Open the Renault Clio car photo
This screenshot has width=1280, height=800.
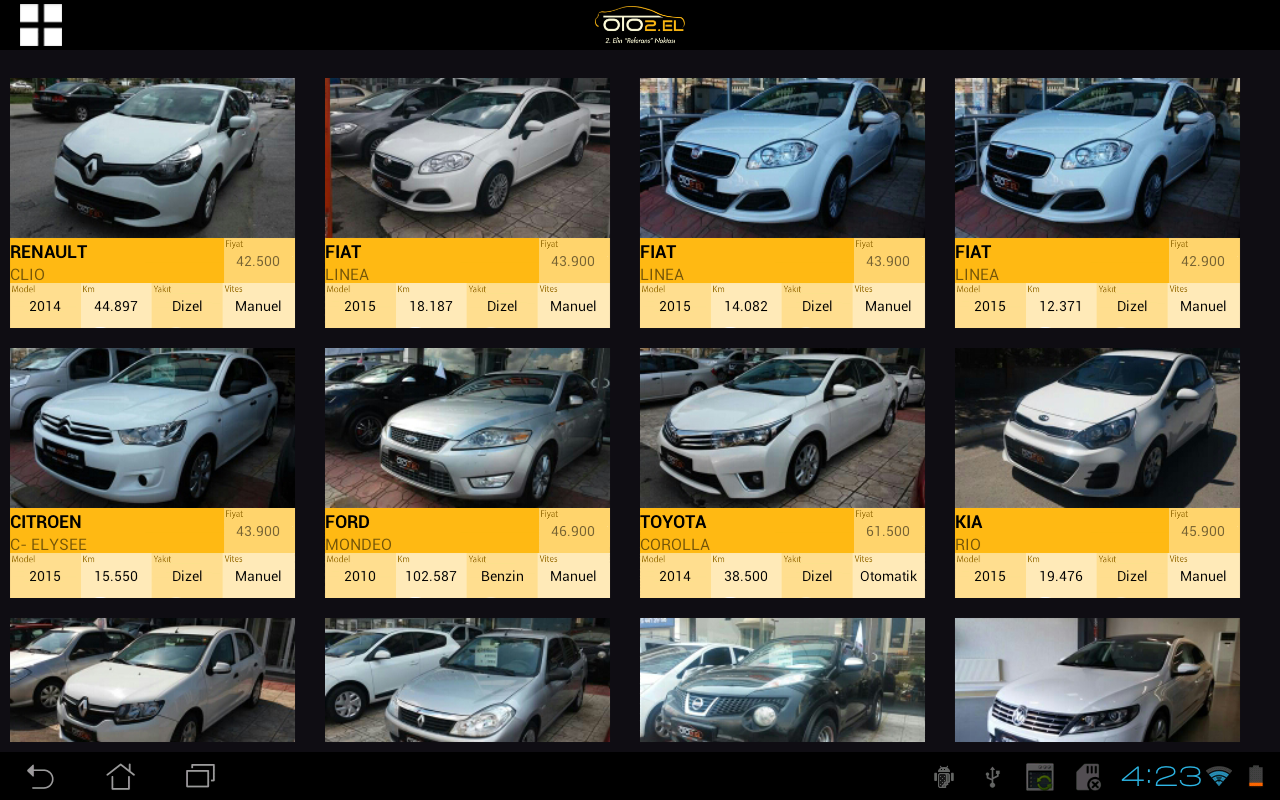(x=152, y=158)
